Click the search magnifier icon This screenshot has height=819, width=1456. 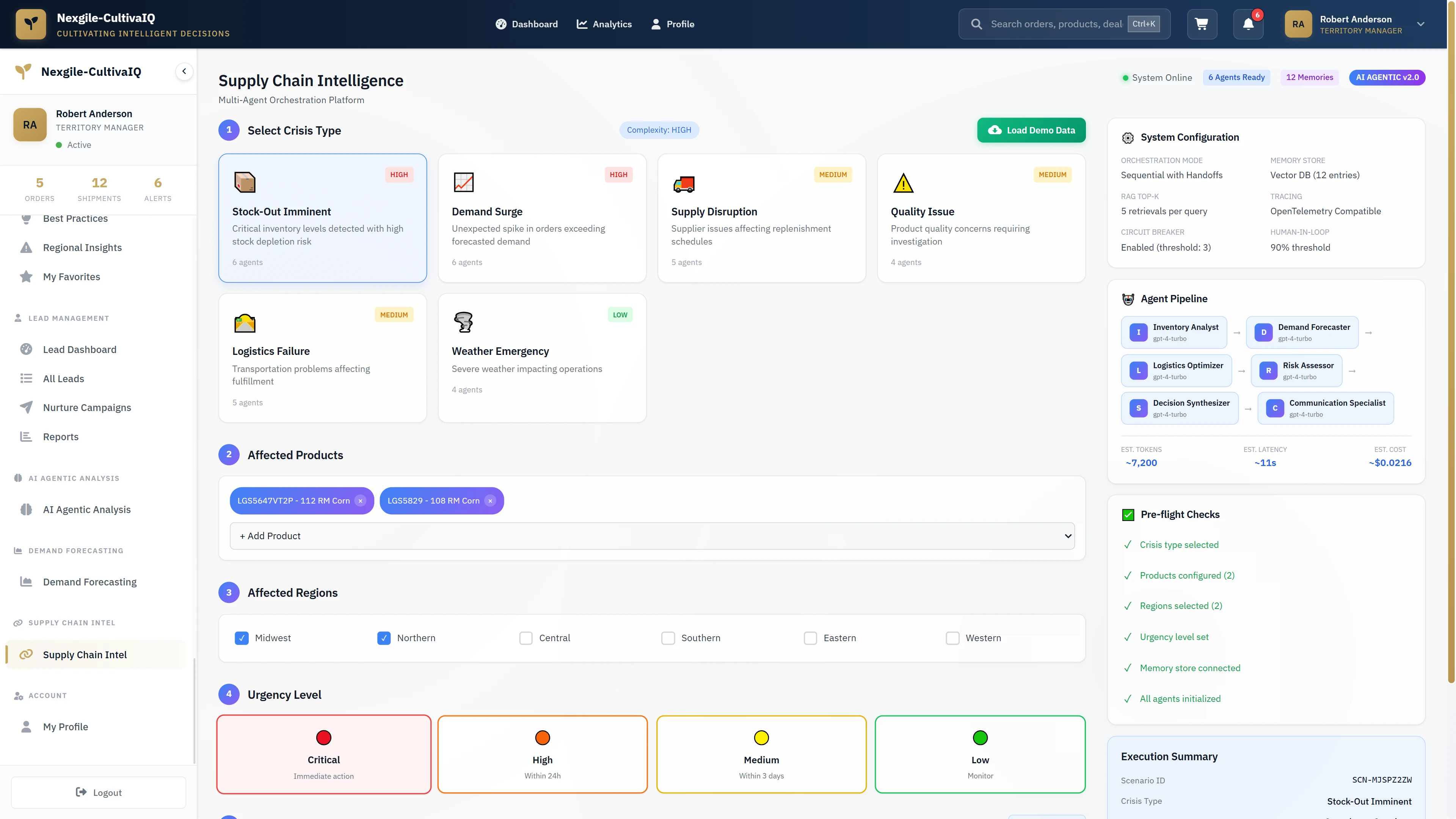point(976,24)
